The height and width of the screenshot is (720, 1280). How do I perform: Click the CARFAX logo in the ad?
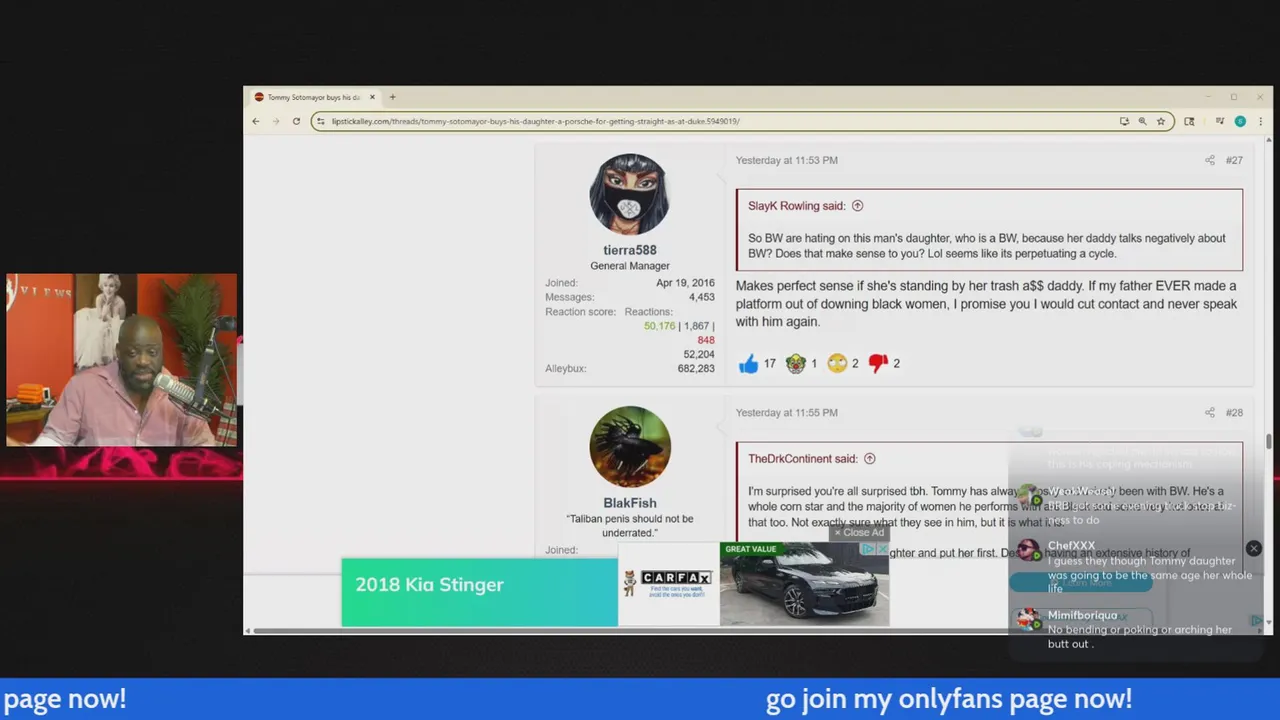[x=669, y=582]
